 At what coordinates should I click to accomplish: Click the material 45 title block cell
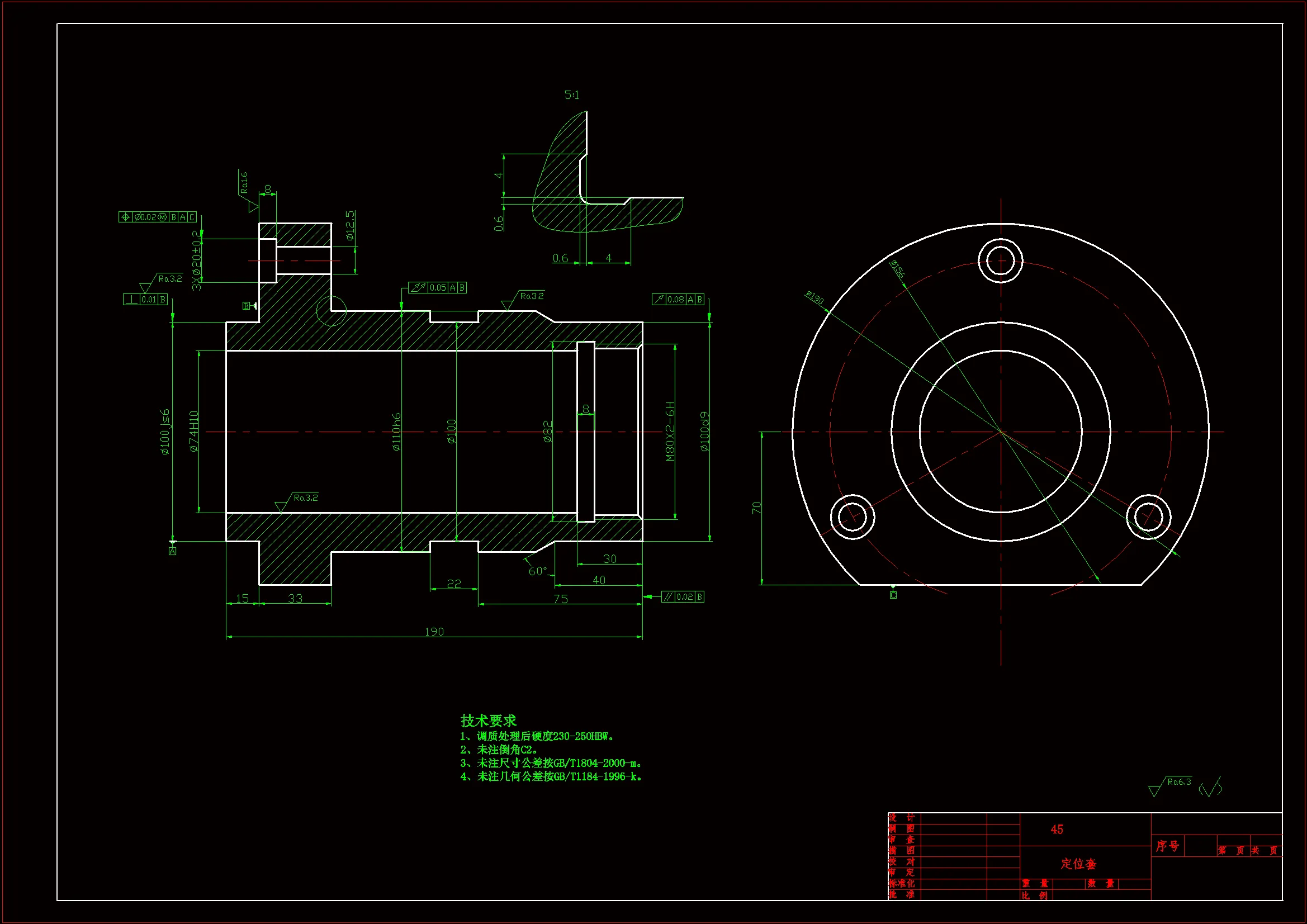coord(1057,830)
